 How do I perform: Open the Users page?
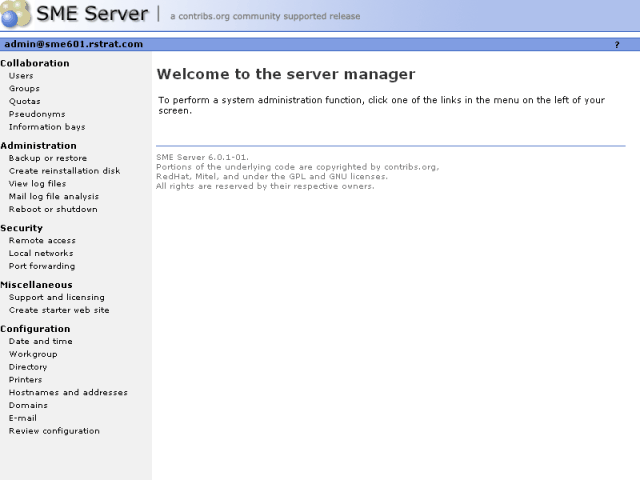(x=21, y=76)
